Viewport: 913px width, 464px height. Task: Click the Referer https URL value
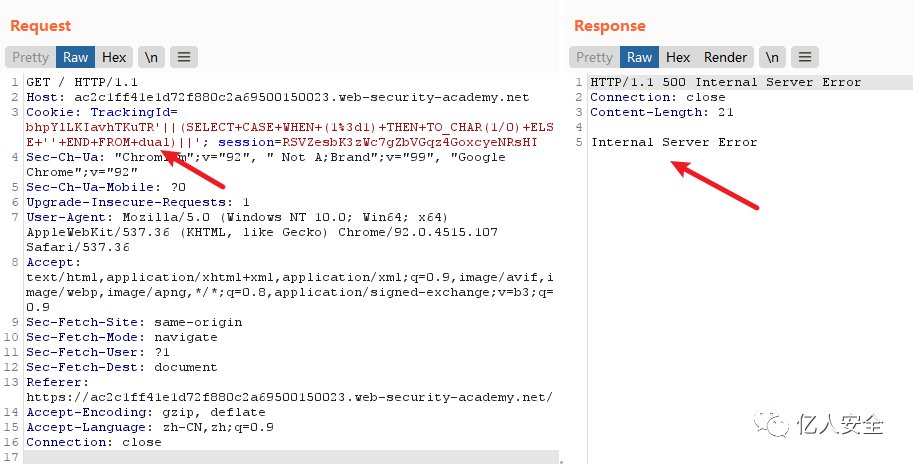tap(289, 397)
